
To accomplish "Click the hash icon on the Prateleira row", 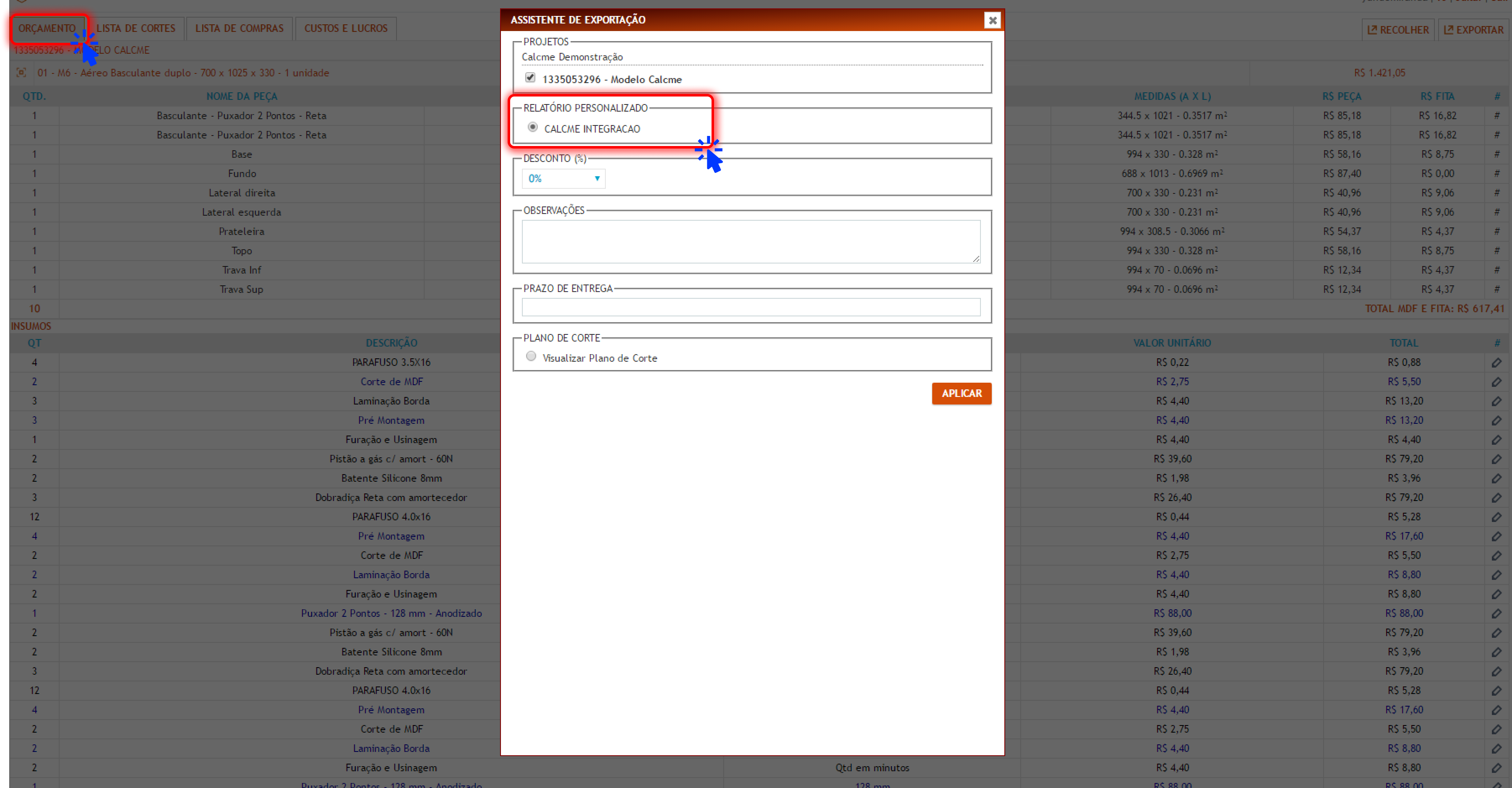I will (1496, 231).
